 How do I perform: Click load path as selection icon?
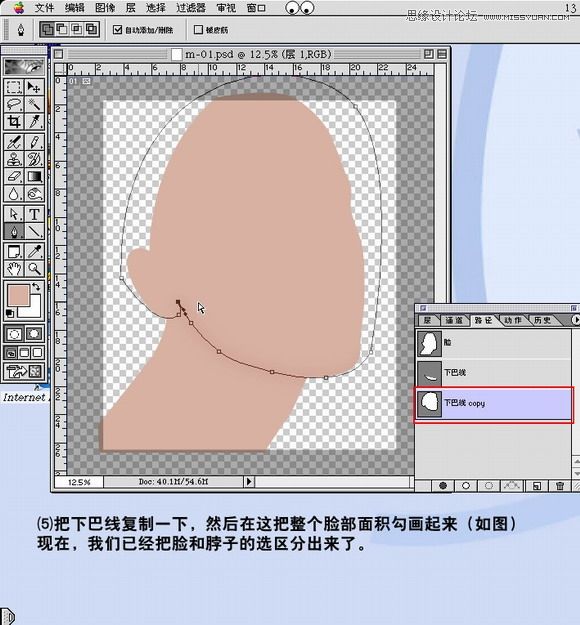[x=489, y=485]
